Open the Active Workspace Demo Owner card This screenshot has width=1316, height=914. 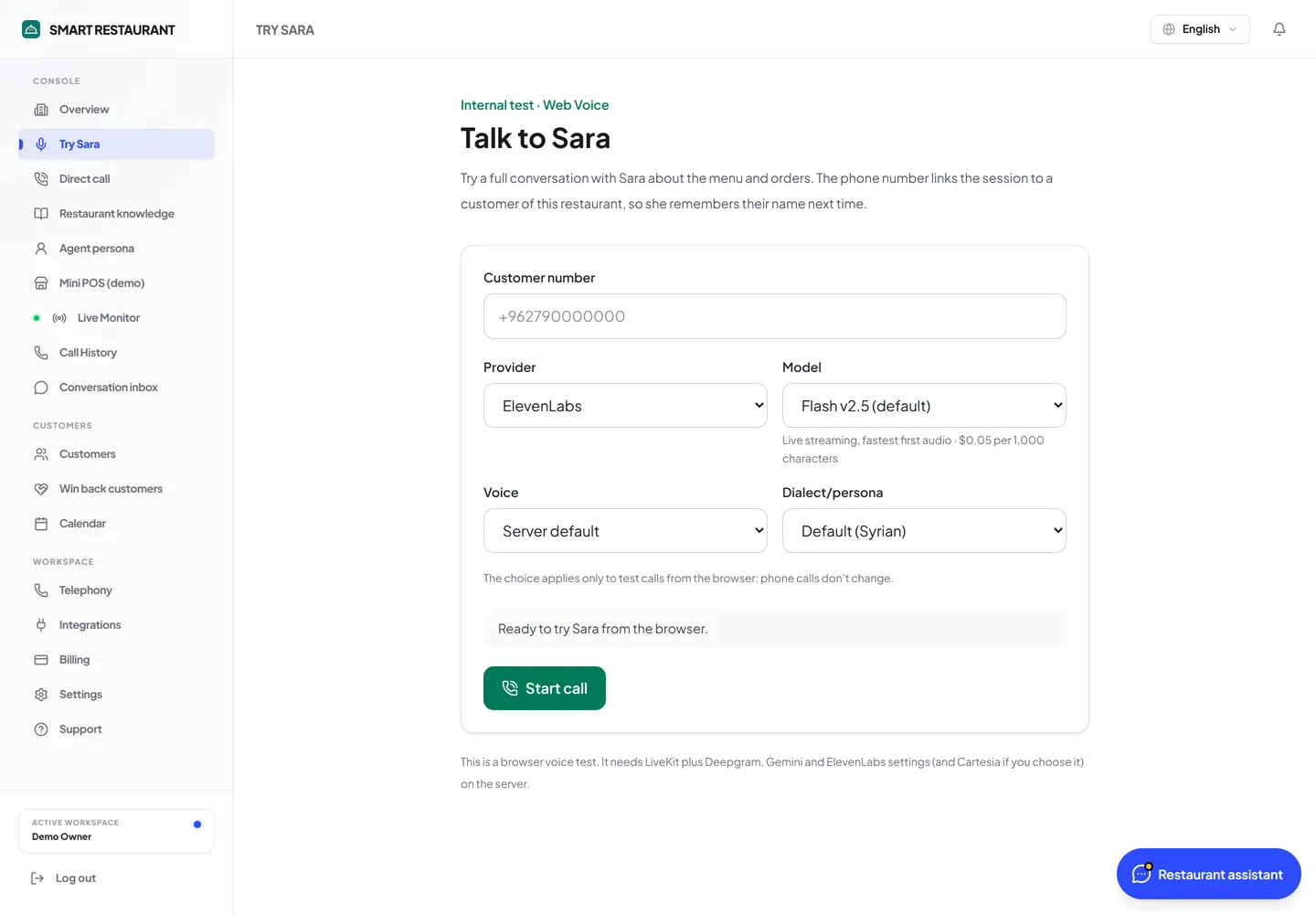click(117, 831)
